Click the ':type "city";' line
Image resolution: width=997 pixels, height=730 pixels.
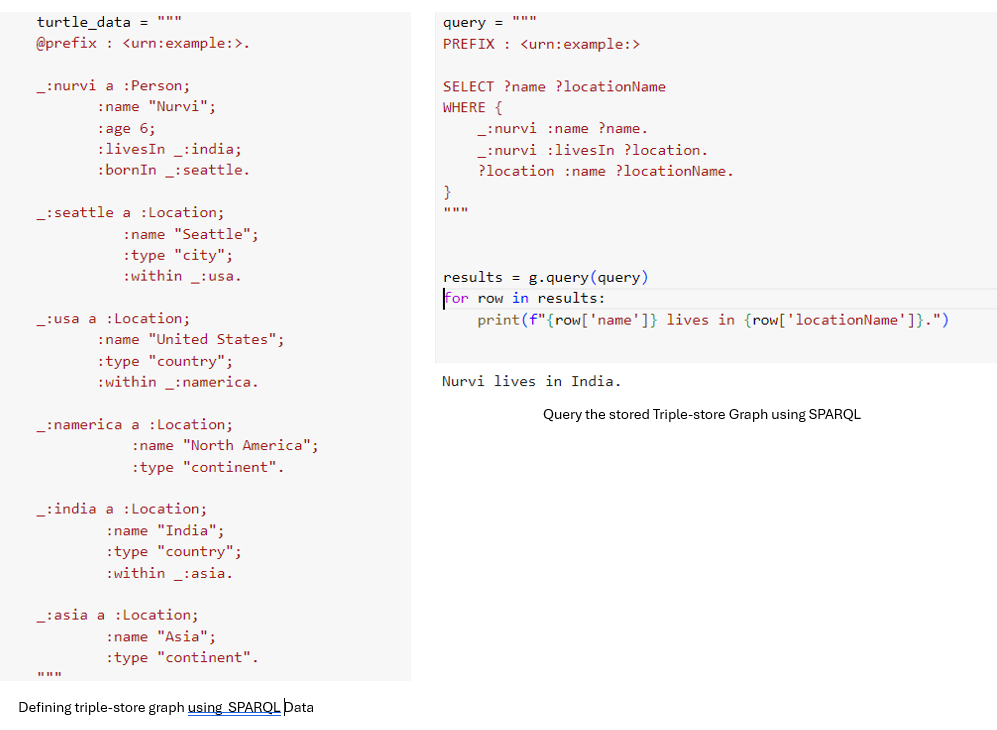[x=178, y=256]
